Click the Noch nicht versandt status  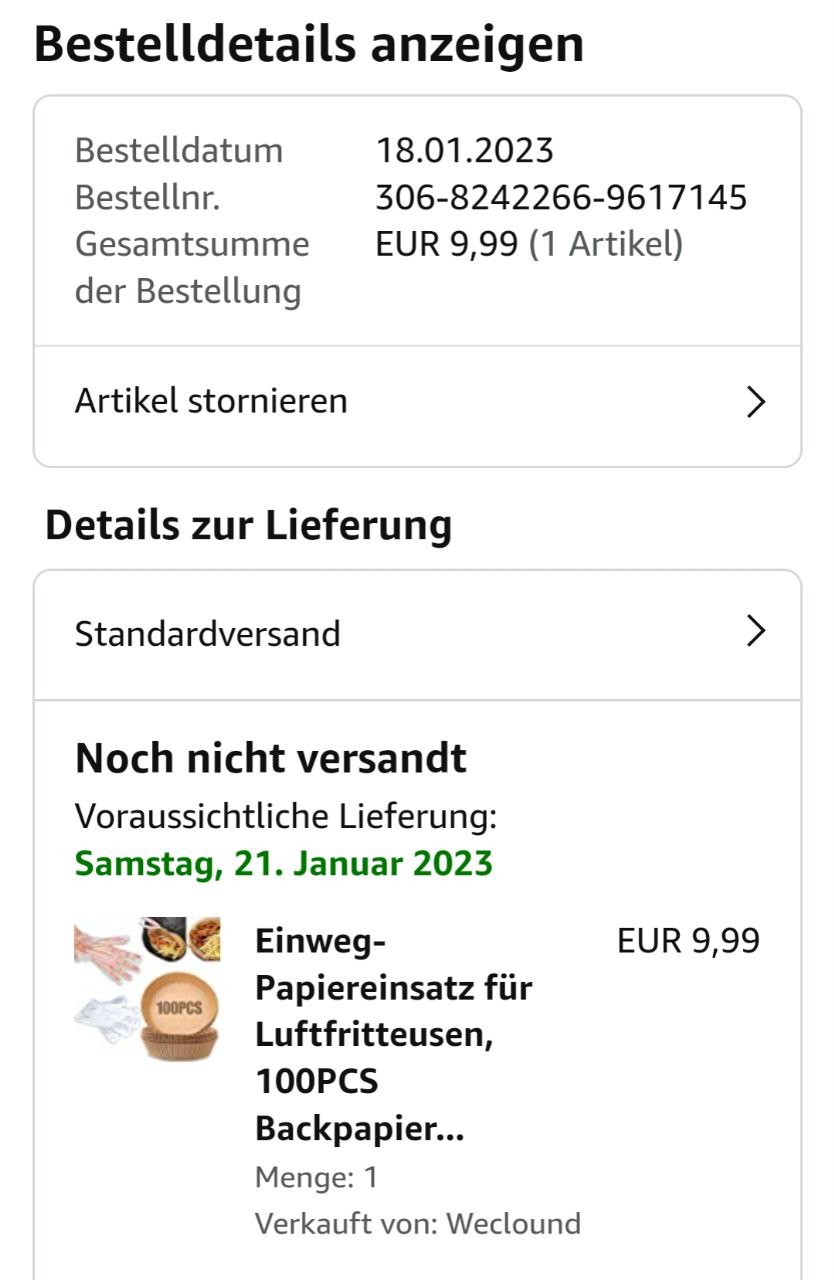pos(271,759)
